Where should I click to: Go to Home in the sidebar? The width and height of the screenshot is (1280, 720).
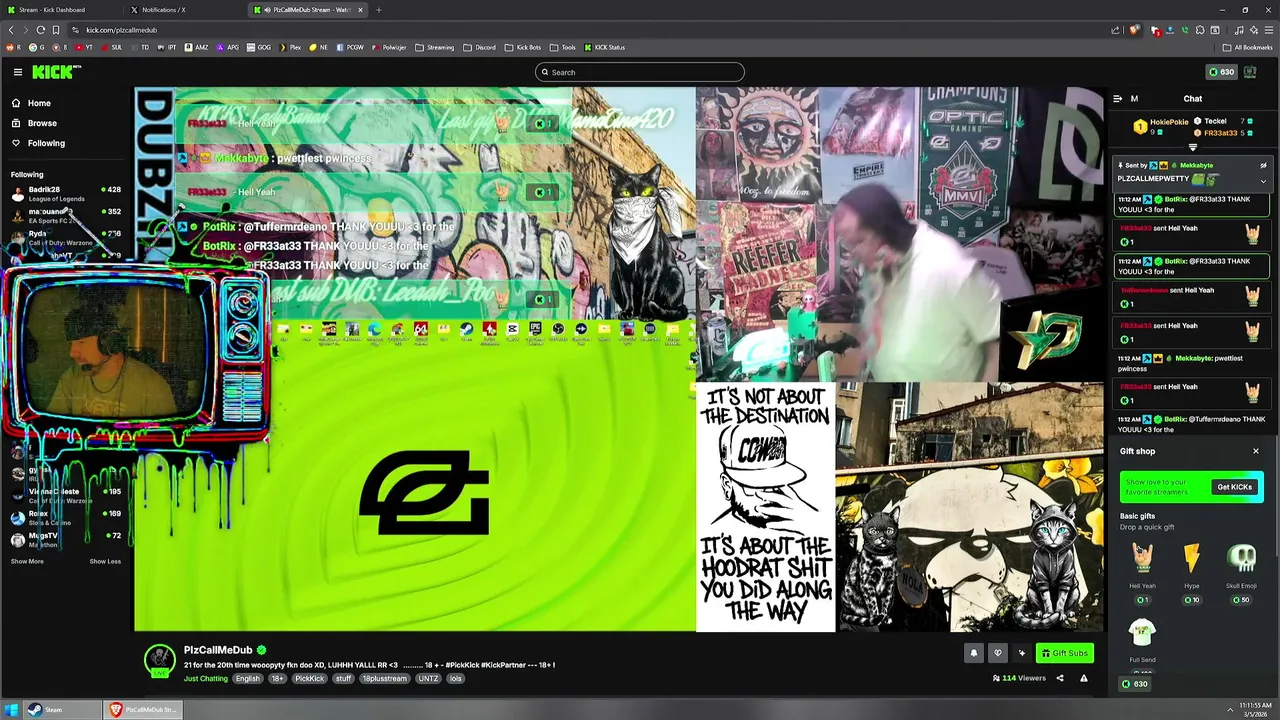point(39,103)
